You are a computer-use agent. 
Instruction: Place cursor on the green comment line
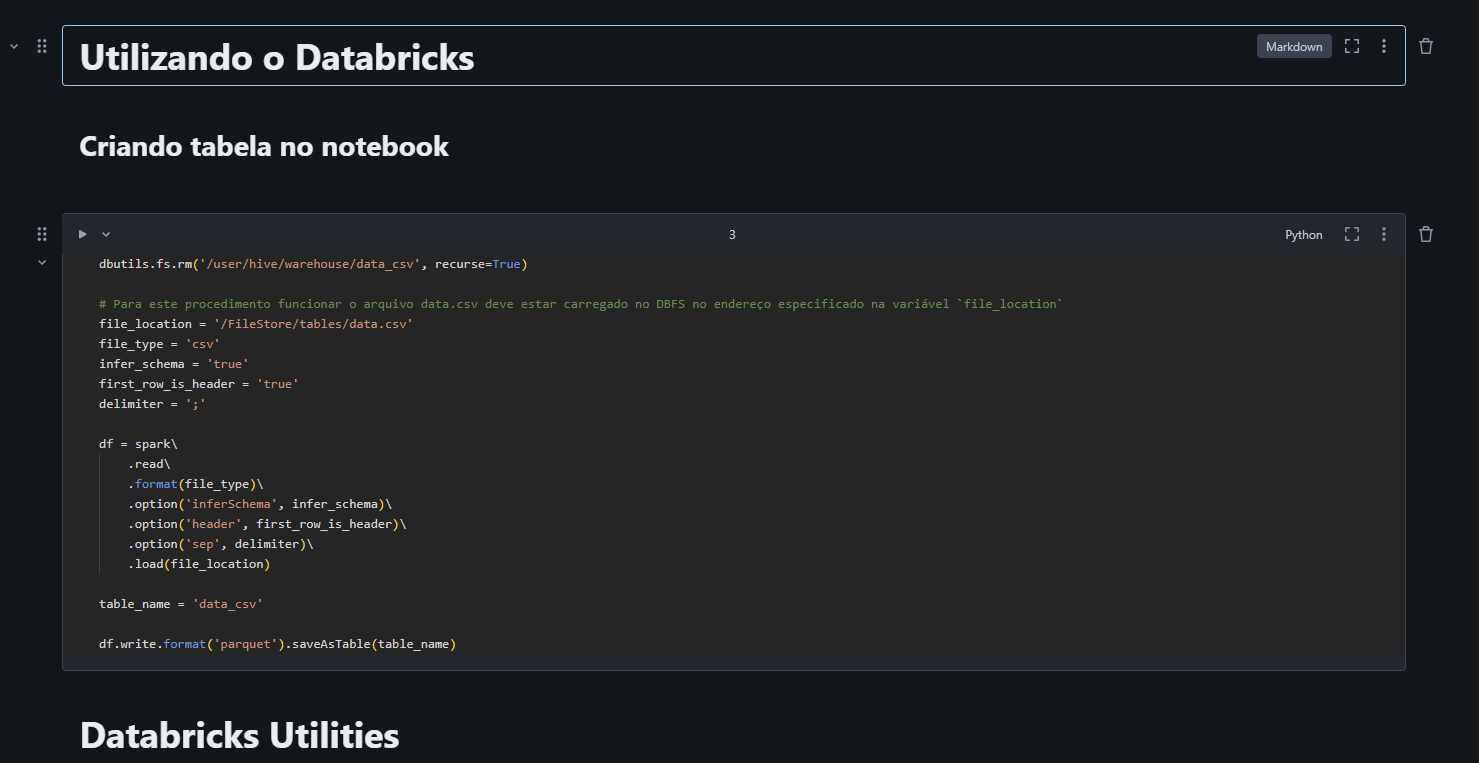(x=581, y=304)
